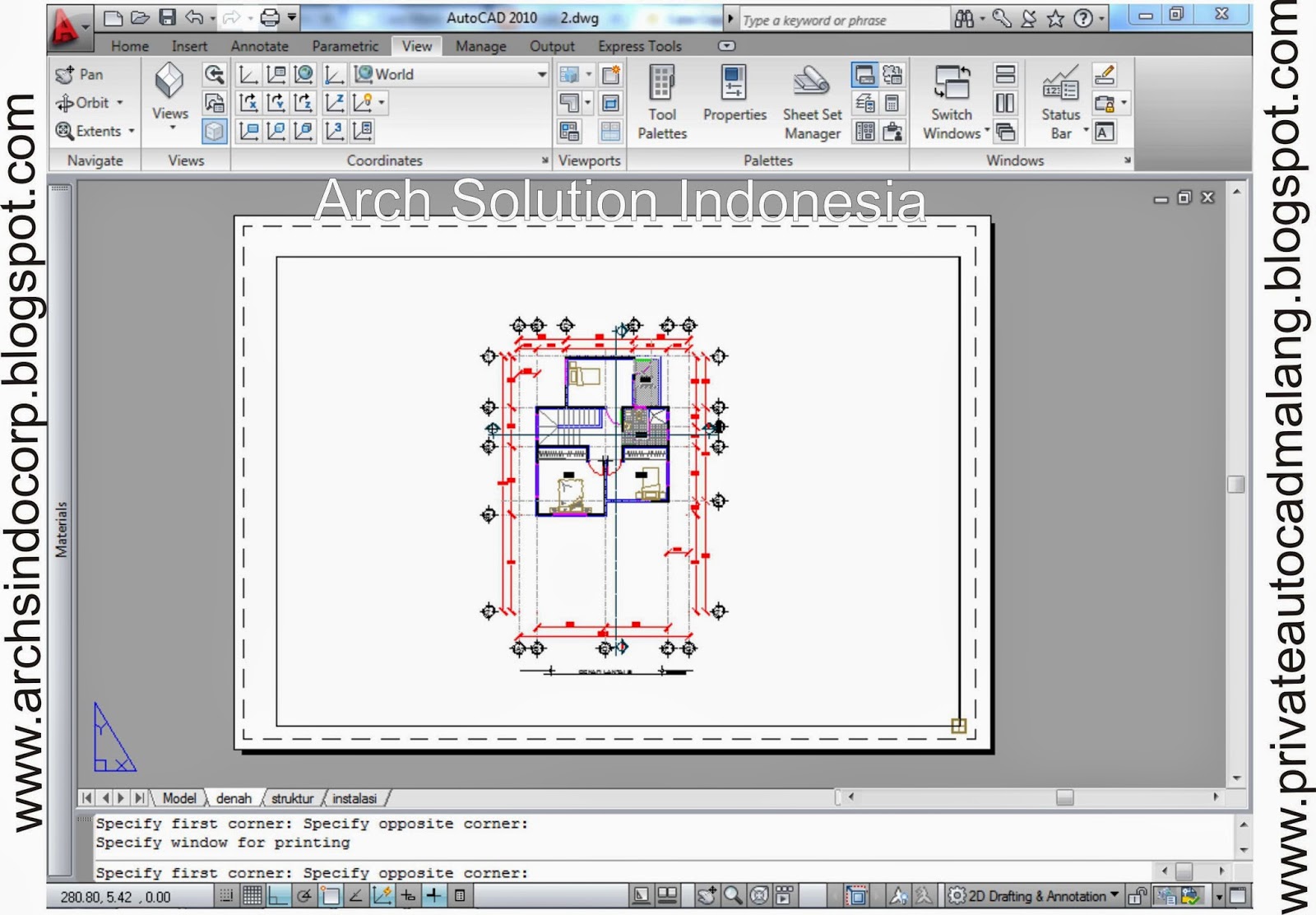Viewport: 1316px width, 915px height.
Task: Click the Cascade windows icon
Action: [1005, 131]
